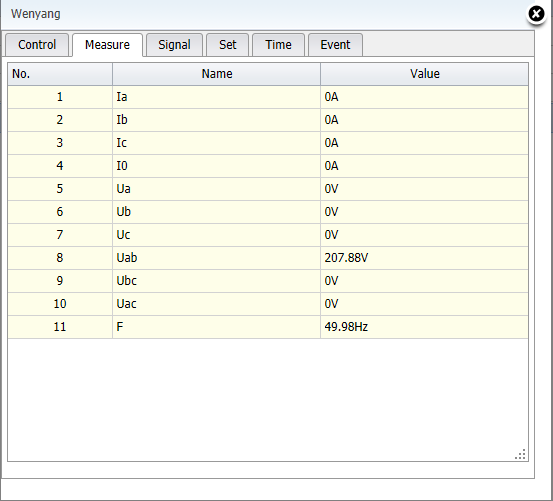Open the Time tab
Viewport: 553px width, 501px height.
click(x=278, y=45)
